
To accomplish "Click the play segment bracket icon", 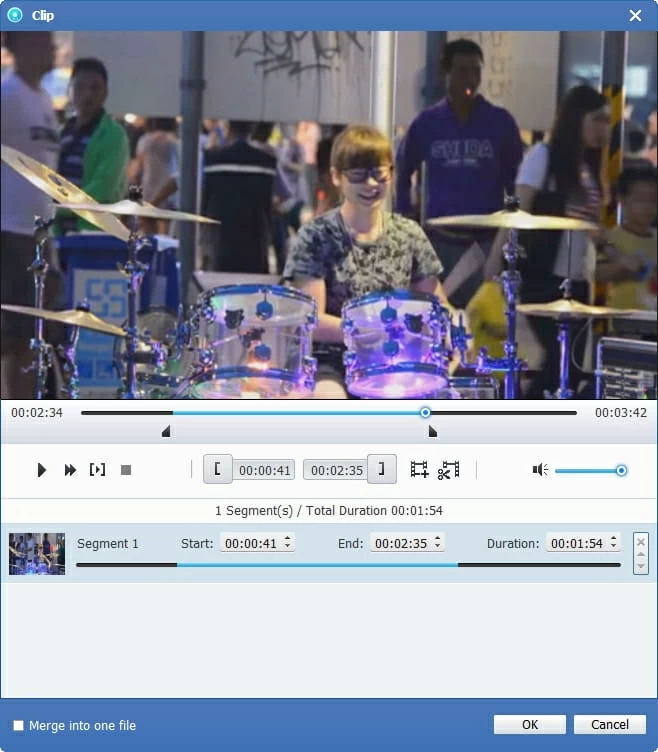I will coord(97,470).
